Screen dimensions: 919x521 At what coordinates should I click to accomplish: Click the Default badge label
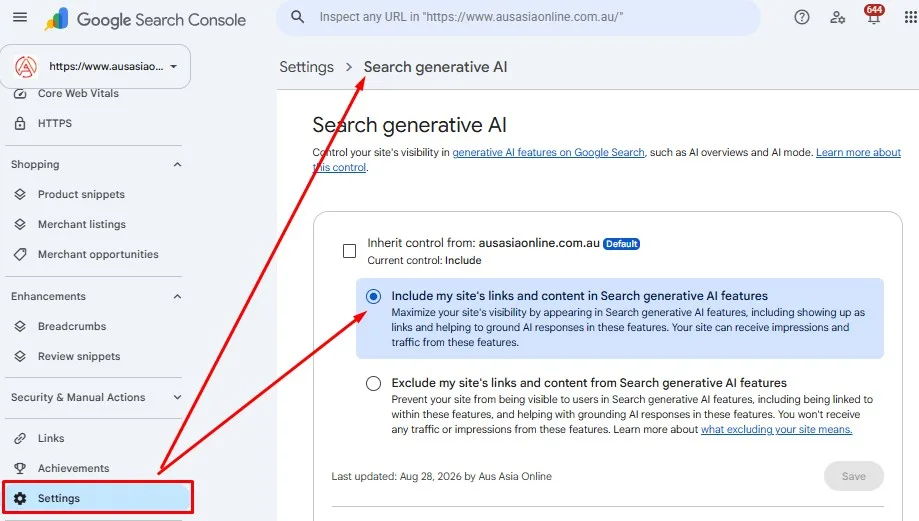tap(621, 244)
